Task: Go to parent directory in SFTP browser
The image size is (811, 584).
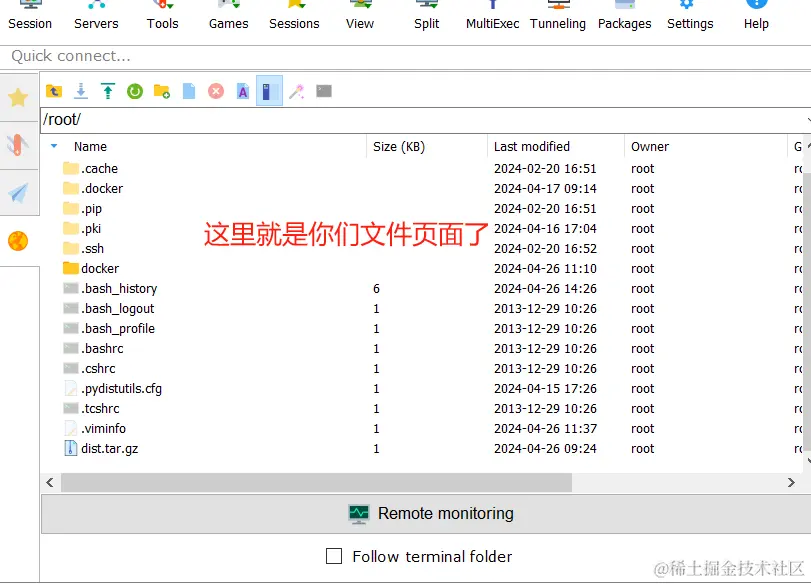Action: pyautogui.click(x=54, y=90)
